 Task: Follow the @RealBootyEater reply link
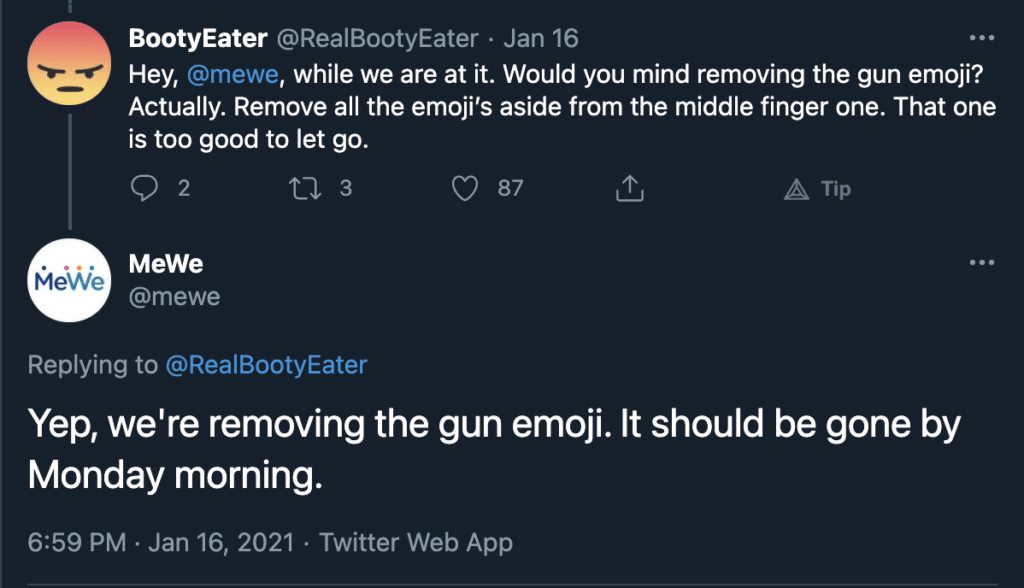pos(266,365)
